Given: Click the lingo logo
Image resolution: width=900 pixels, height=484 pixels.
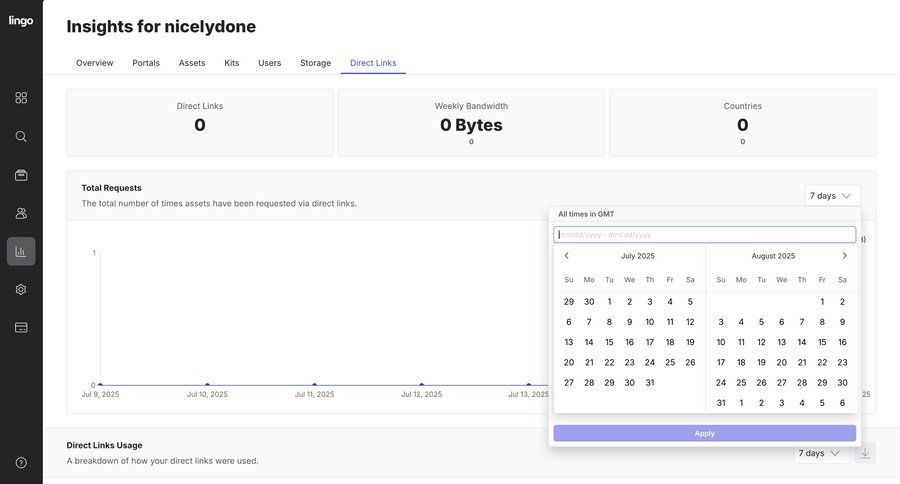Looking at the screenshot, I should (21, 21).
